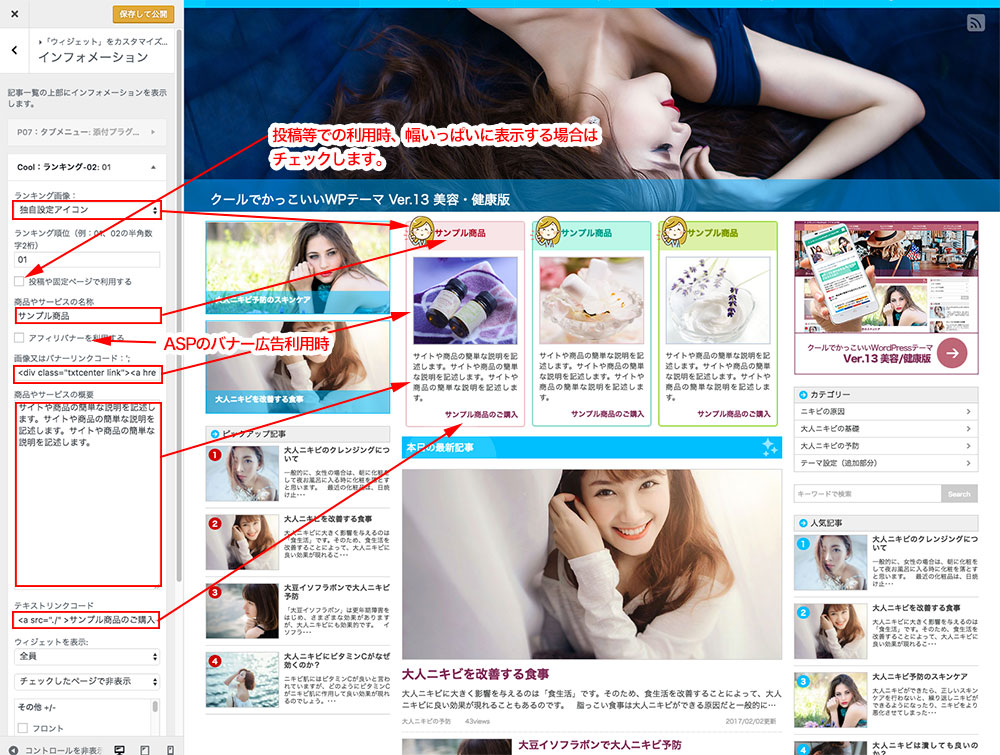The width and height of the screenshot is (1000, 755).
Task: Open the RSS feed icon on header
Action: (975, 23)
